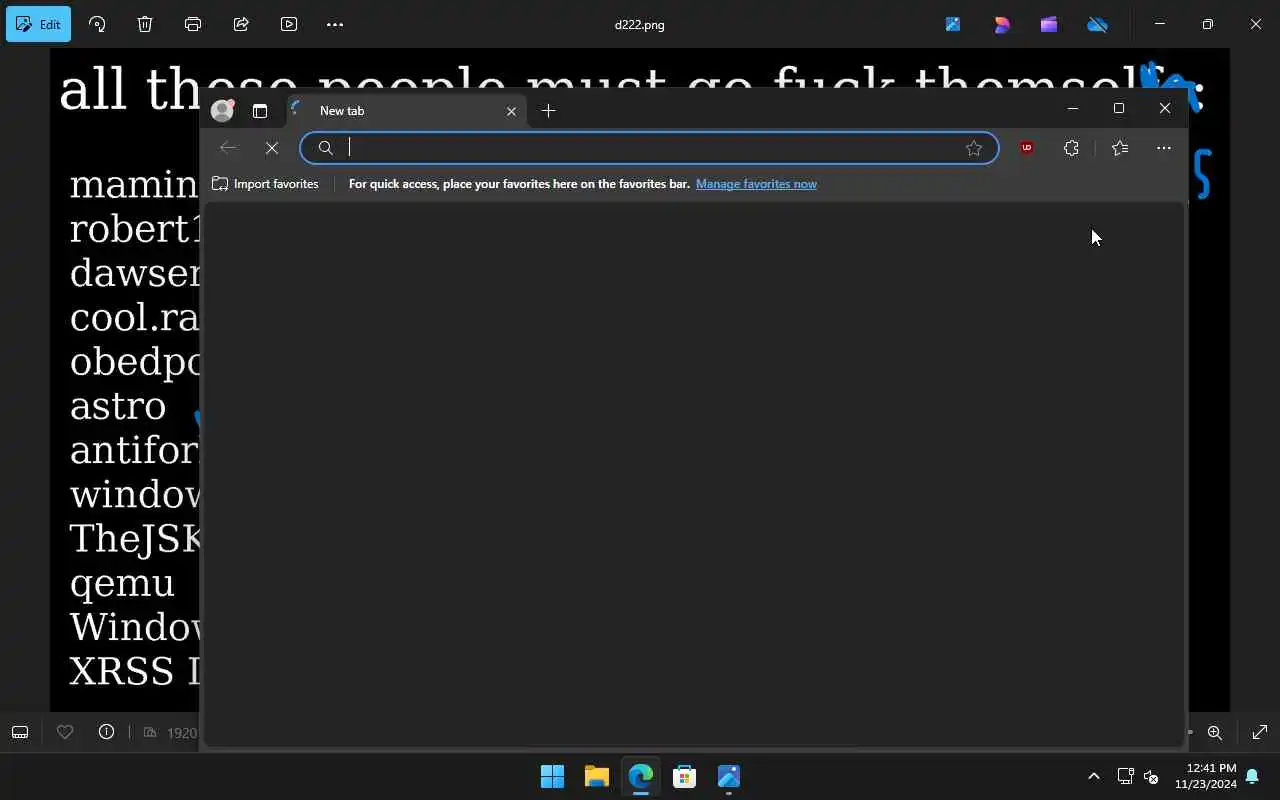Open Microsoft Store from the taskbar
Screen dimensions: 1280x800
685,776
